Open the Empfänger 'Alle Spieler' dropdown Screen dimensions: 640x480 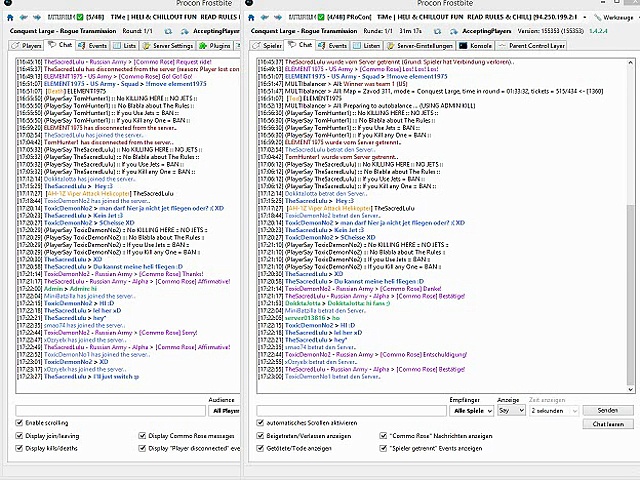click(x=472, y=410)
